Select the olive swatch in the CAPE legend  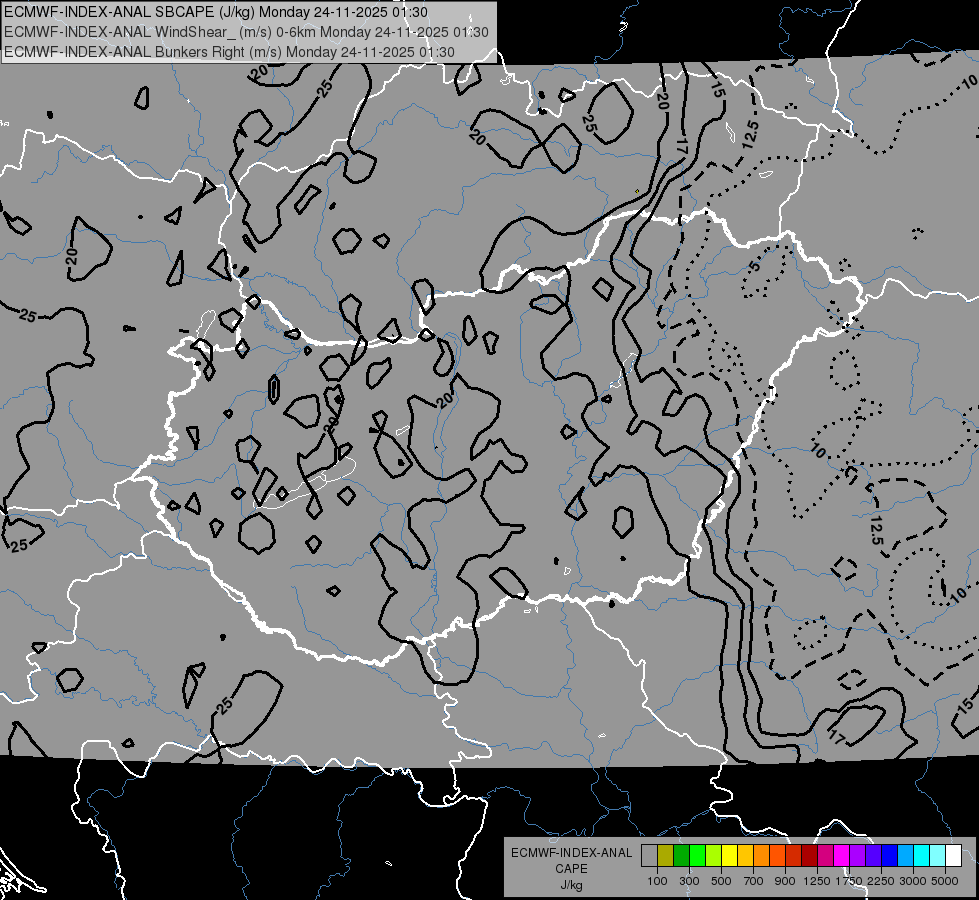click(x=666, y=856)
